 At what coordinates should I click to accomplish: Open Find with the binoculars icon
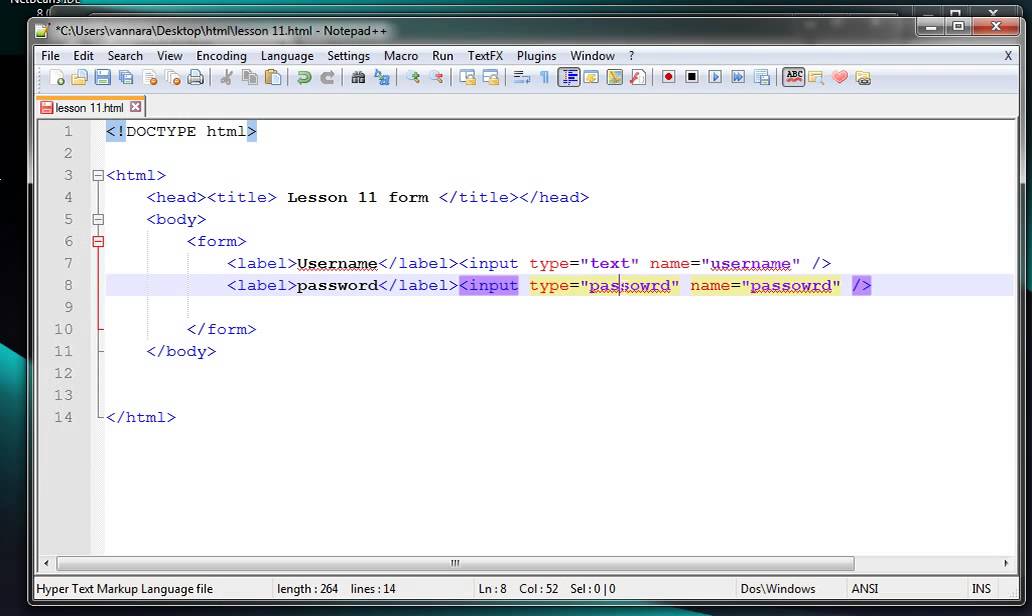(x=358, y=78)
